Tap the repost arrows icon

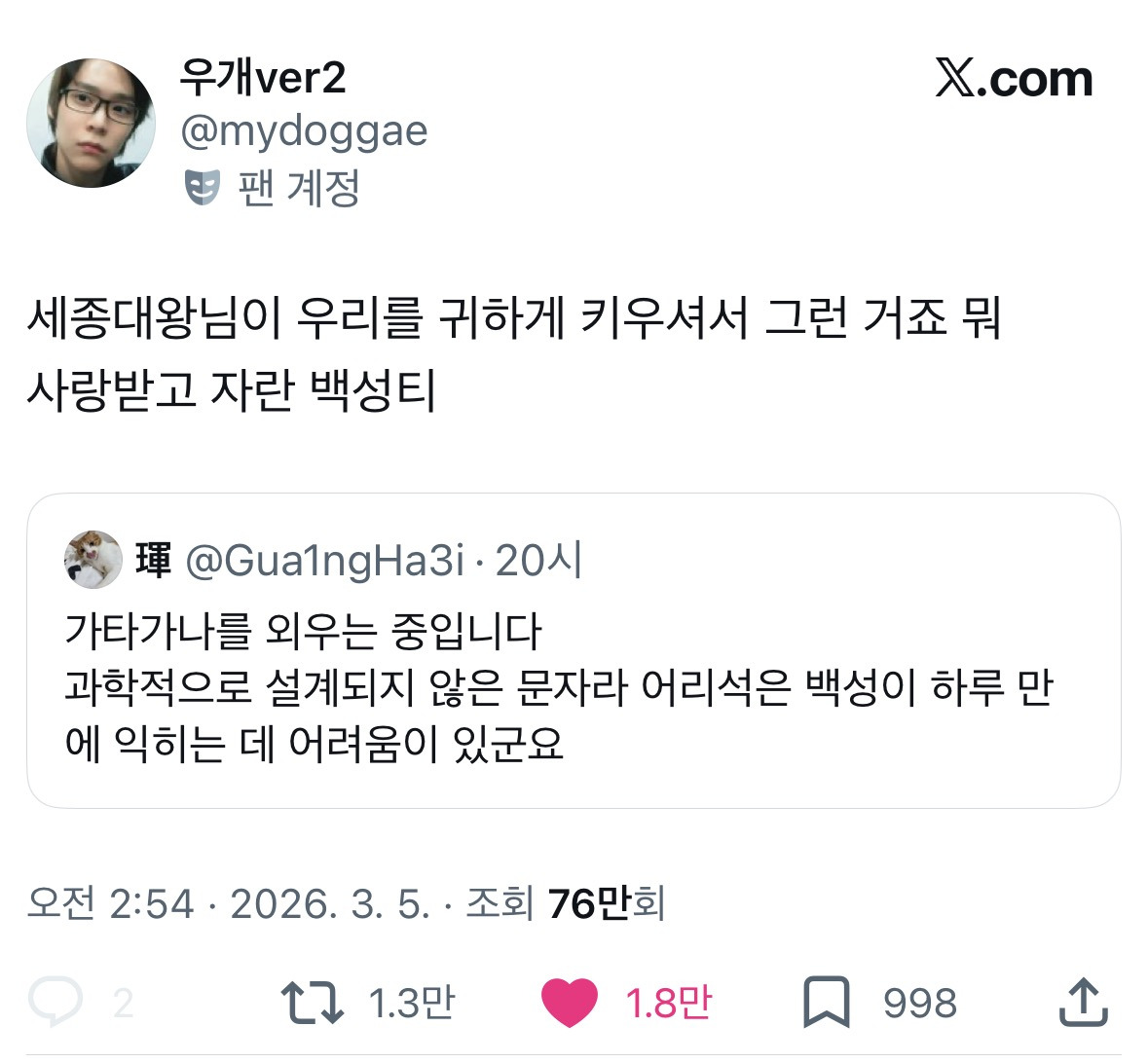[313, 1003]
